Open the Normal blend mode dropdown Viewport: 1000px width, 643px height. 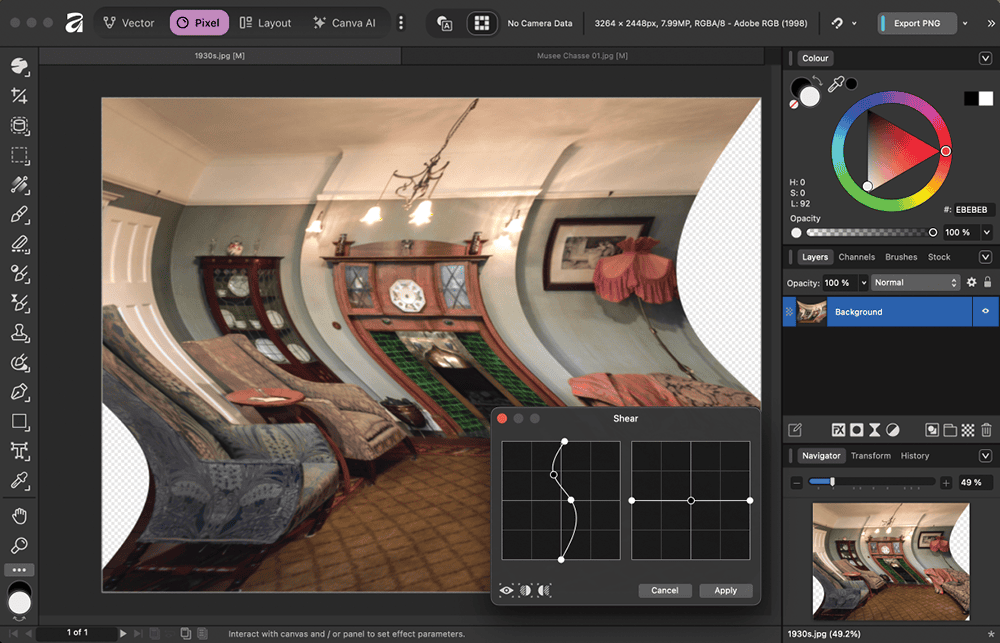pos(915,283)
